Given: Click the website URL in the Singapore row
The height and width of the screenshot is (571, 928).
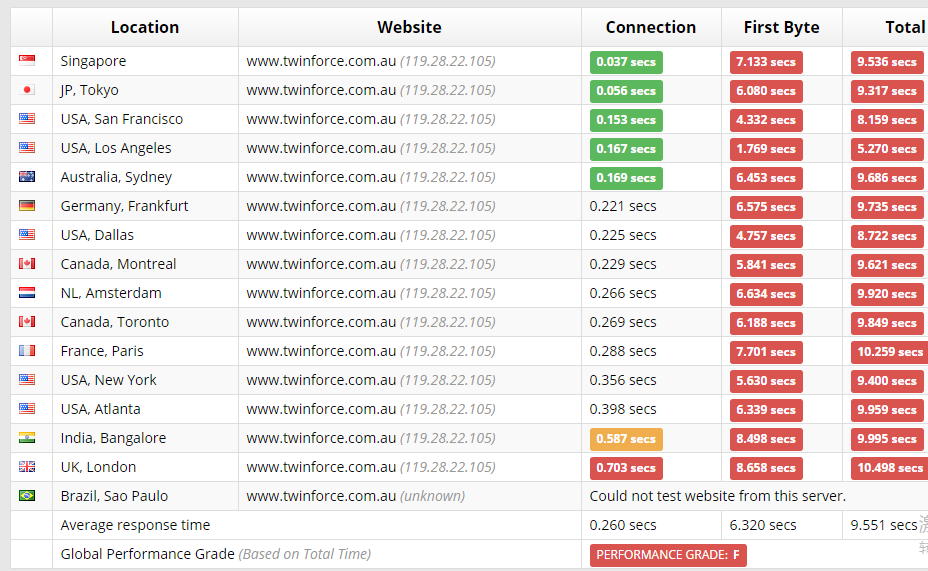Looking at the screenshot, I should pyautogui.click(x=321, y=61).
